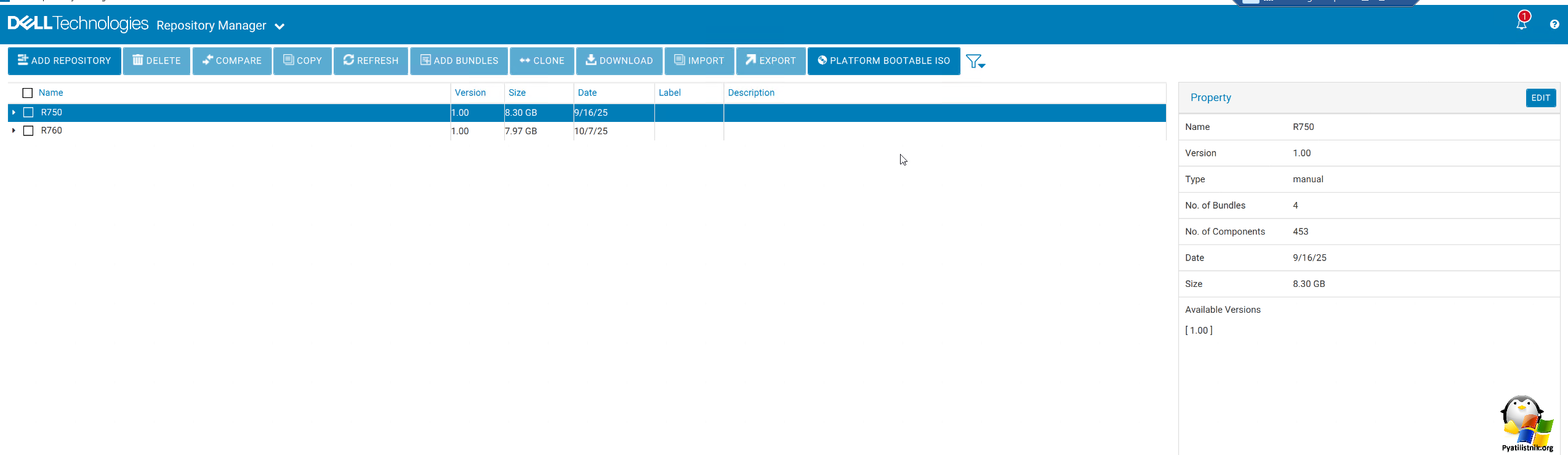The width and height of the screenshot is (1568, 455).
Task: Open the notifications bell icon
Action: point(1521,24)
